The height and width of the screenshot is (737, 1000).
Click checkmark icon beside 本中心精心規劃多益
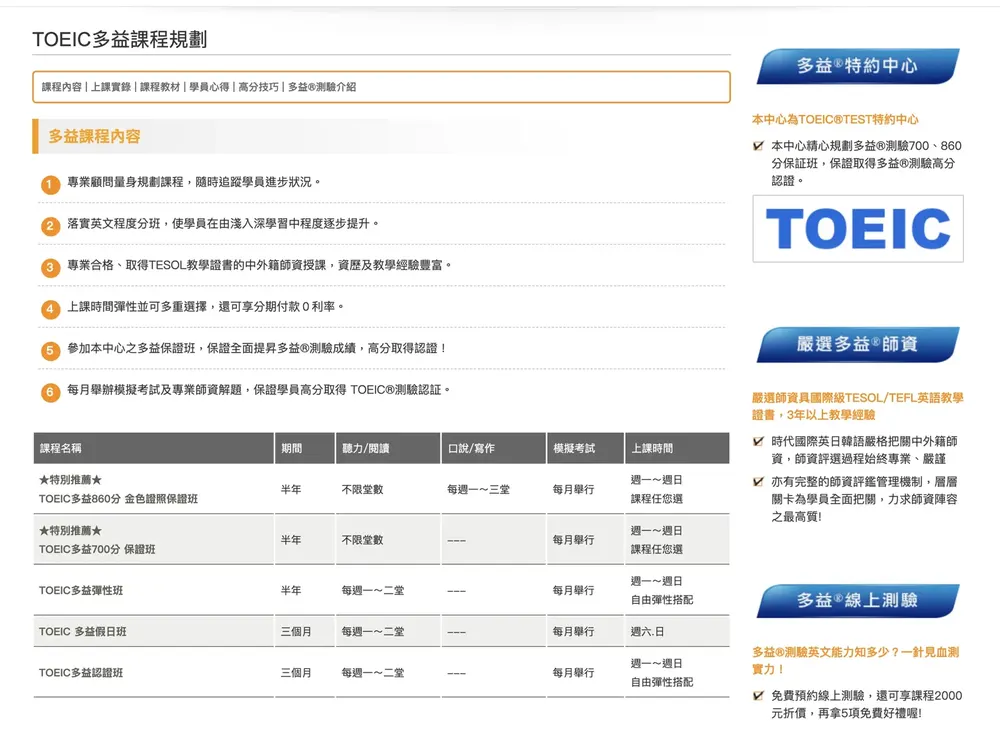click(758, 146)
